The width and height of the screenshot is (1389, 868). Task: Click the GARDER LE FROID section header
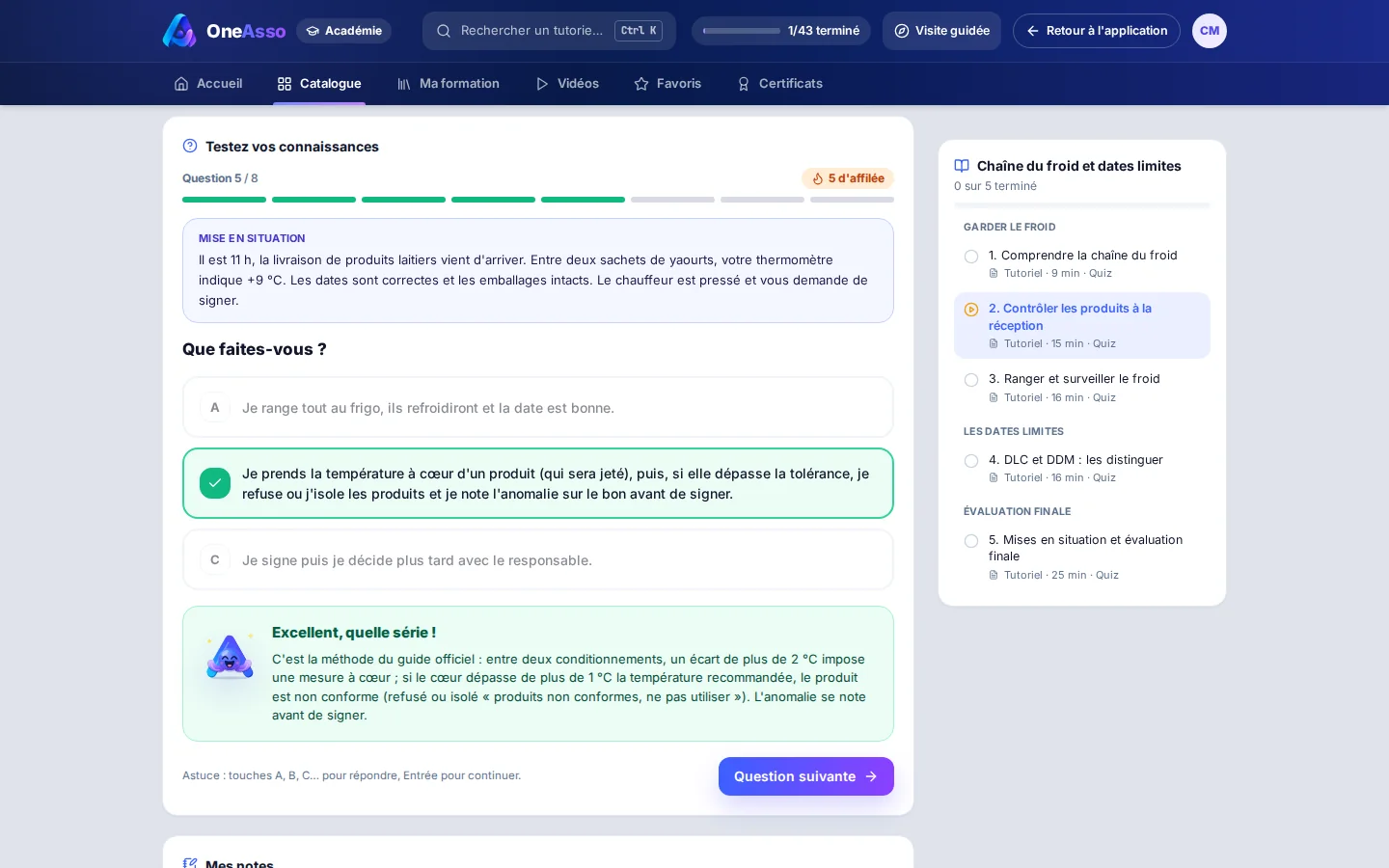pyautogui.click(x=1010, y=228)
